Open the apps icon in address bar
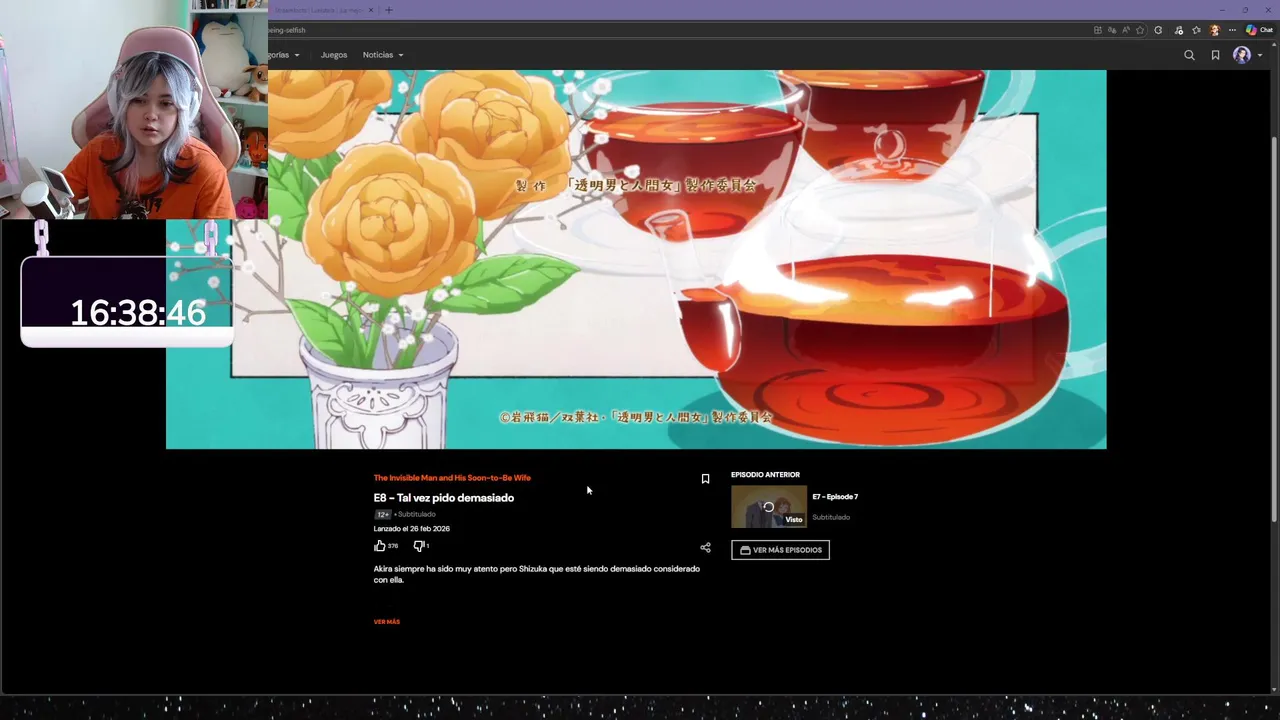The image size is (1280, 720). click(1097, 30)
